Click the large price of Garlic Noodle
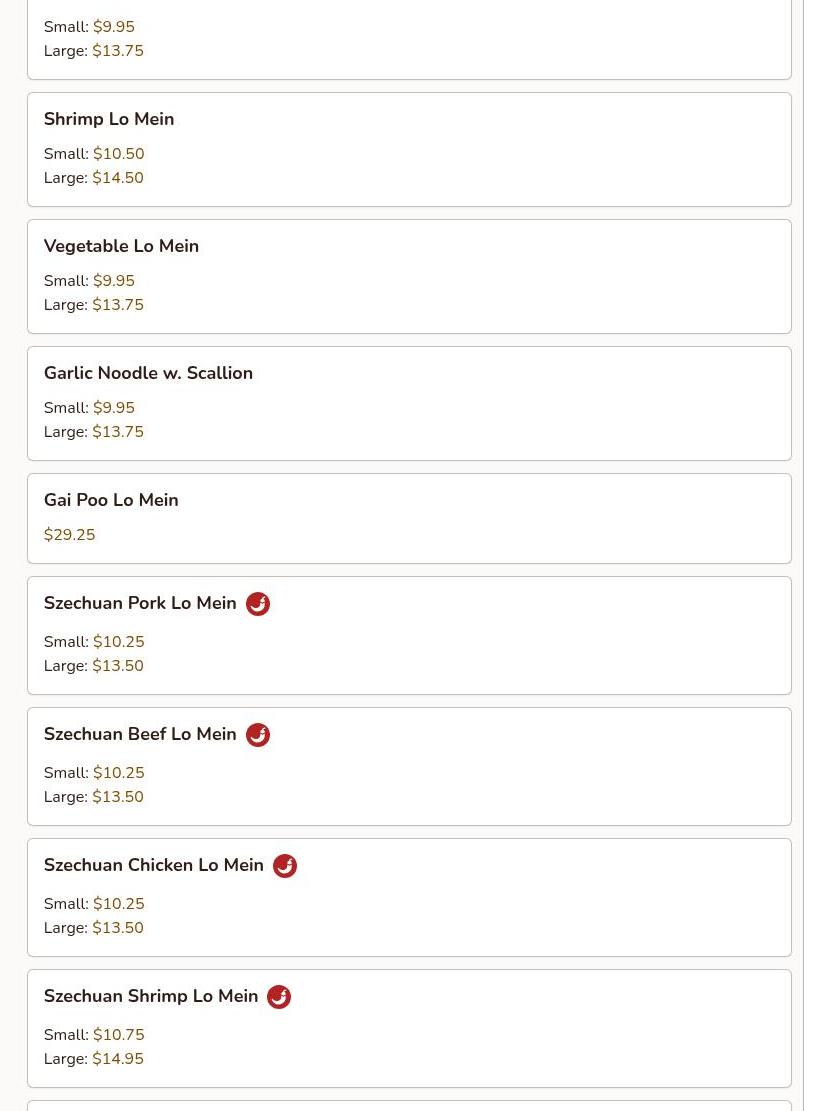Viewport: 824px width, 1111px height. point(118,432)
